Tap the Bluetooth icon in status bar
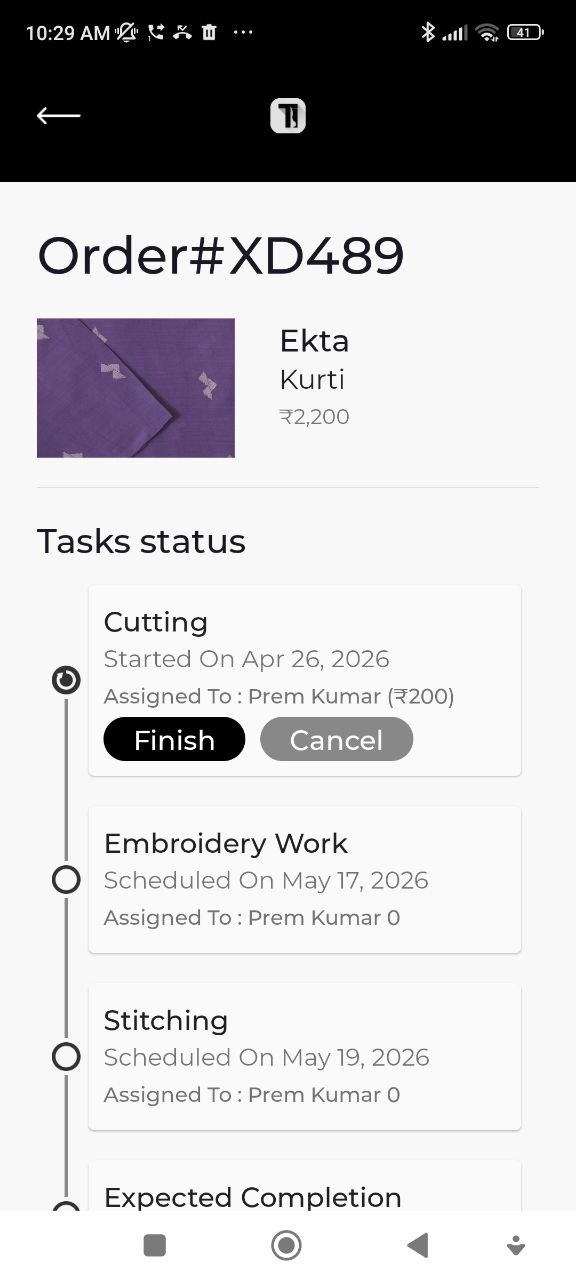Screen dimensions: 576x1280 pos(428,32)
